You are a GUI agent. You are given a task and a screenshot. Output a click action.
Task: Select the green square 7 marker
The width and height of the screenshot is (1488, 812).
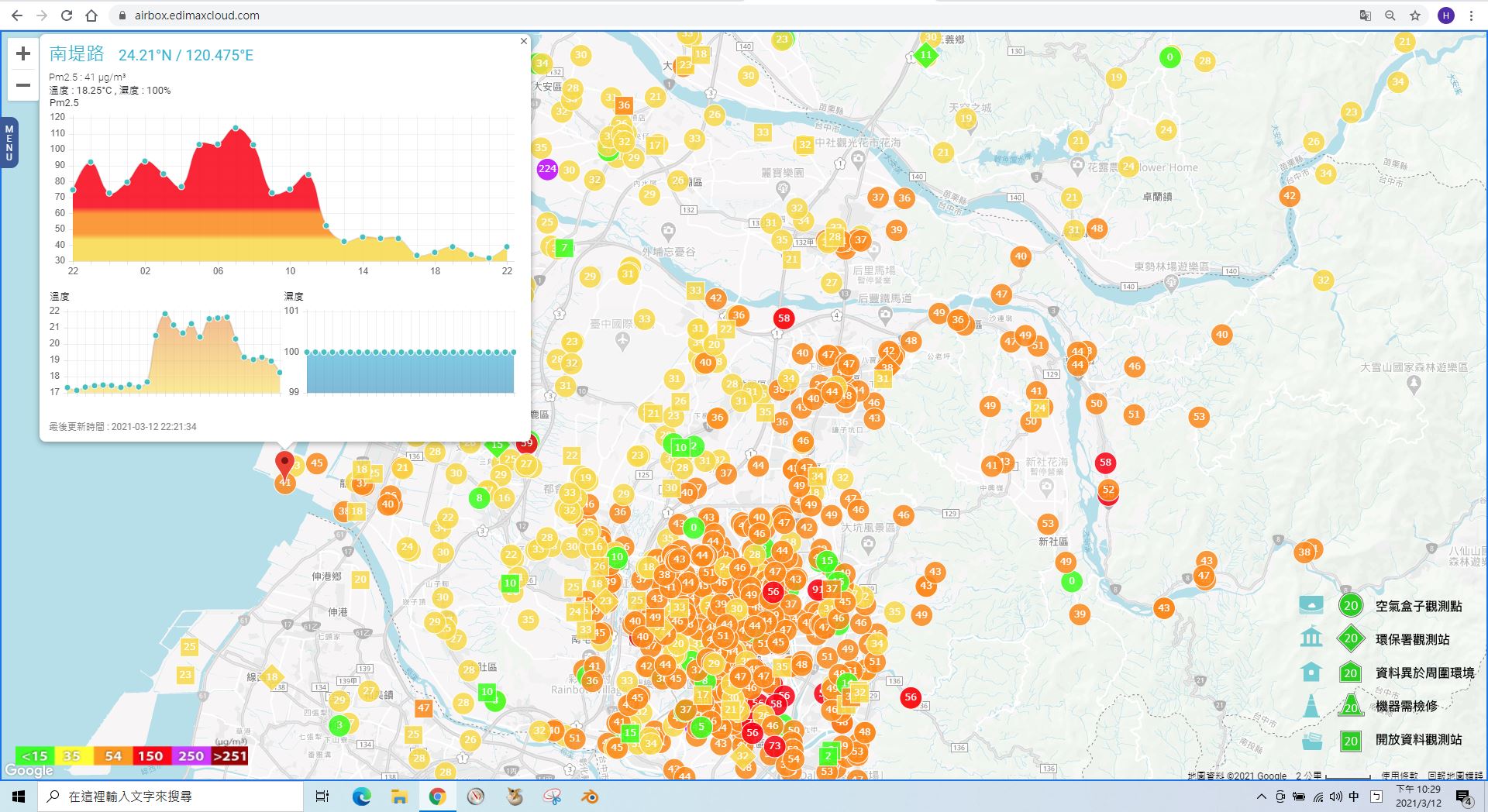[x=565, y=248]
